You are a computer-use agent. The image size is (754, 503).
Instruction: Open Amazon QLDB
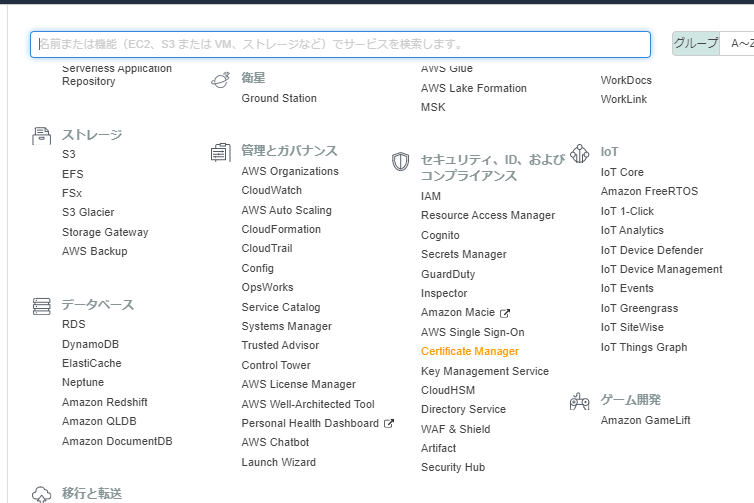99,422
